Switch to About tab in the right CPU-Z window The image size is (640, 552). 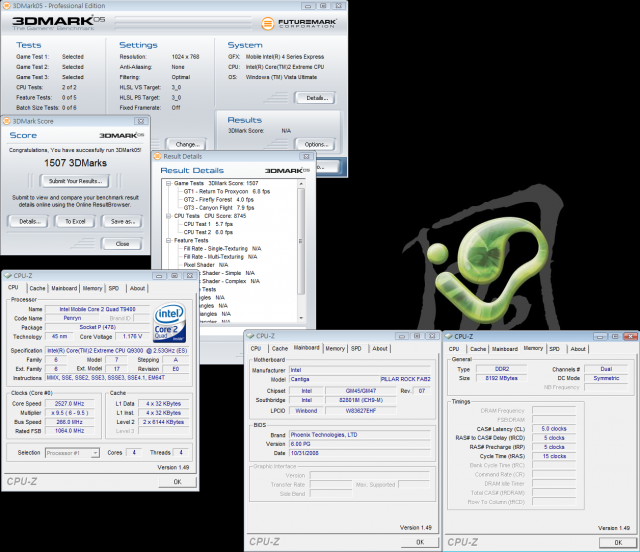click(578, 349)
